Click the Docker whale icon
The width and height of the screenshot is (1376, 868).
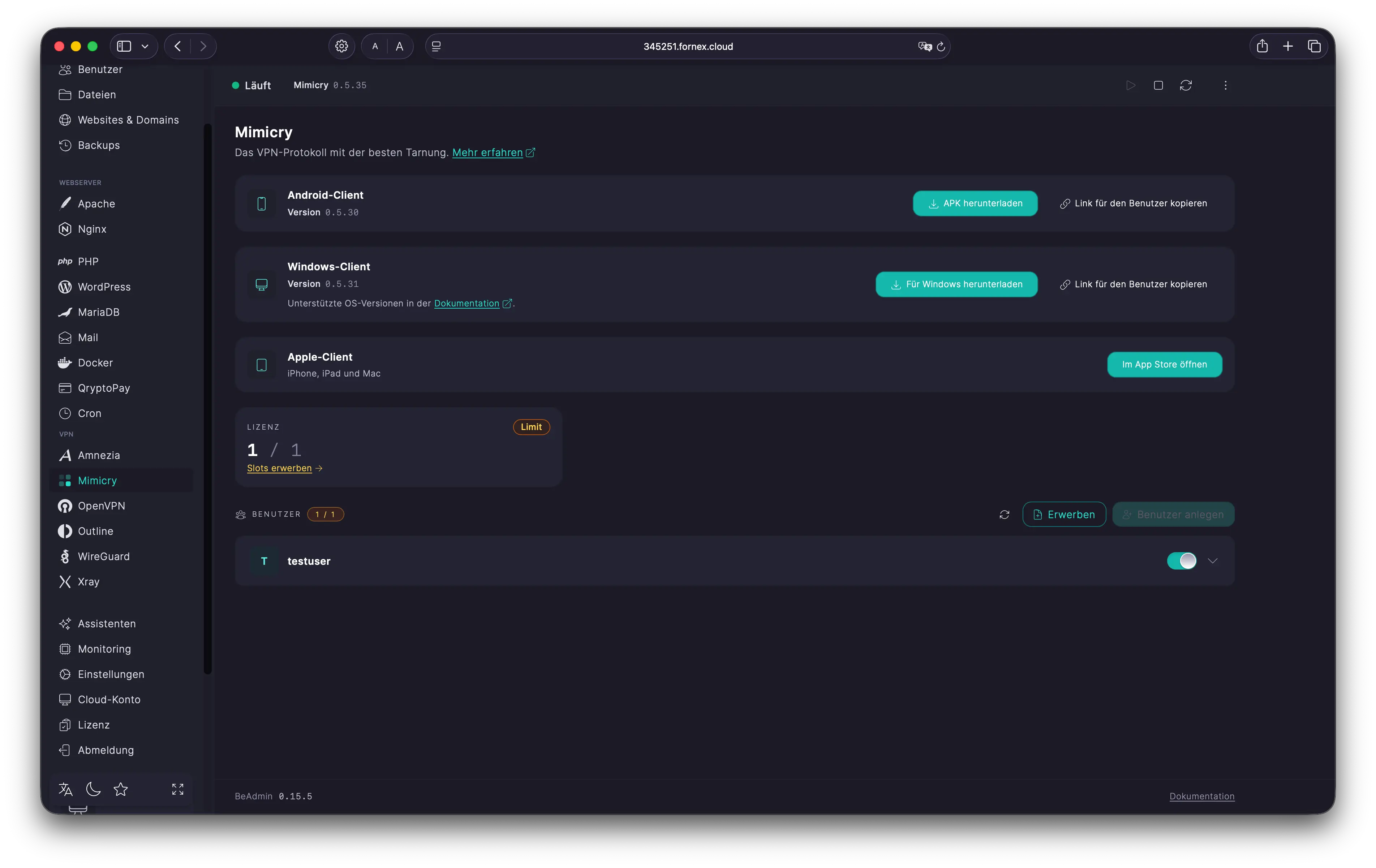pos(65,363)
